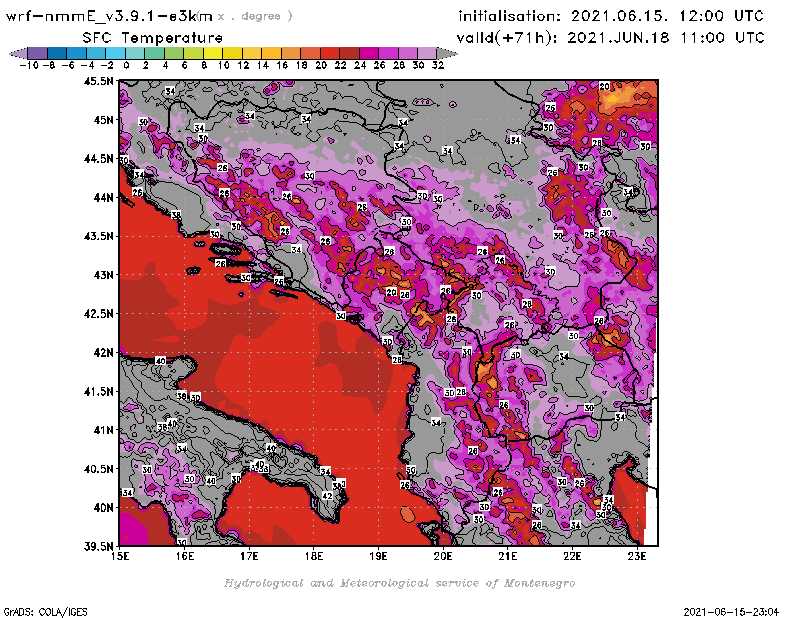Screen dimensions: 800x618
Task: Click the 42 contour label on the map
Action: point(328,496)
